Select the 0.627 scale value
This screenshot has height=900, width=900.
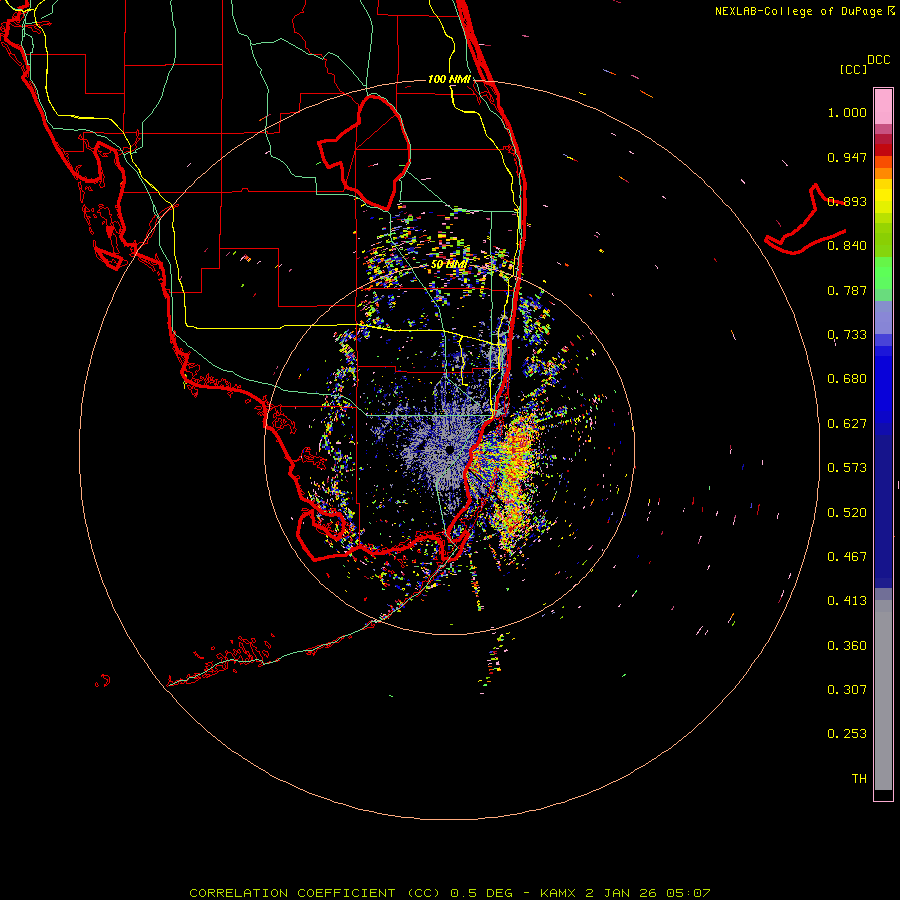(847, 424)
